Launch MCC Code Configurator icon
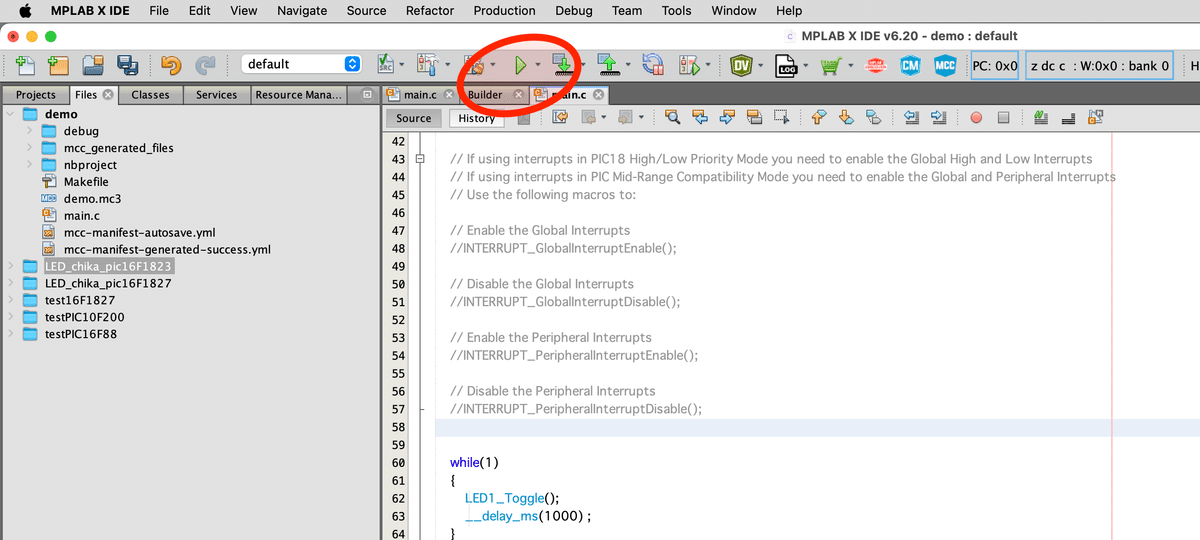The height and width of the screenshot is (540, 1200). [x=945, y=66]
